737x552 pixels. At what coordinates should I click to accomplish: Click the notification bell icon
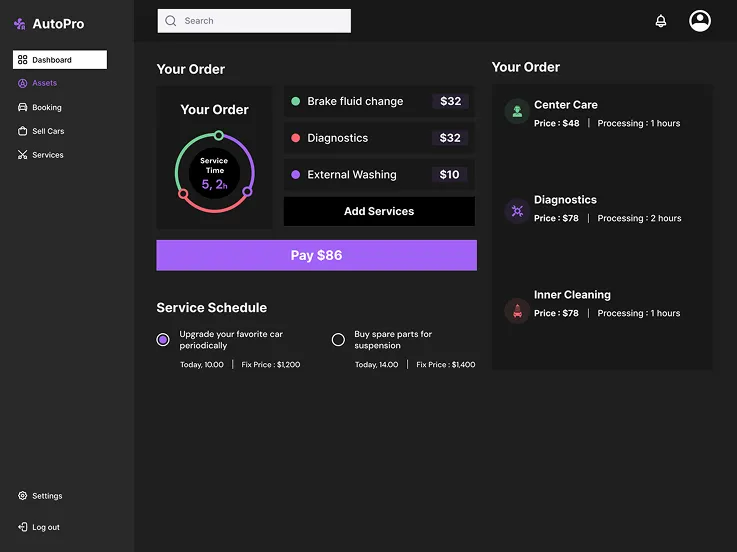coord(661,21)
